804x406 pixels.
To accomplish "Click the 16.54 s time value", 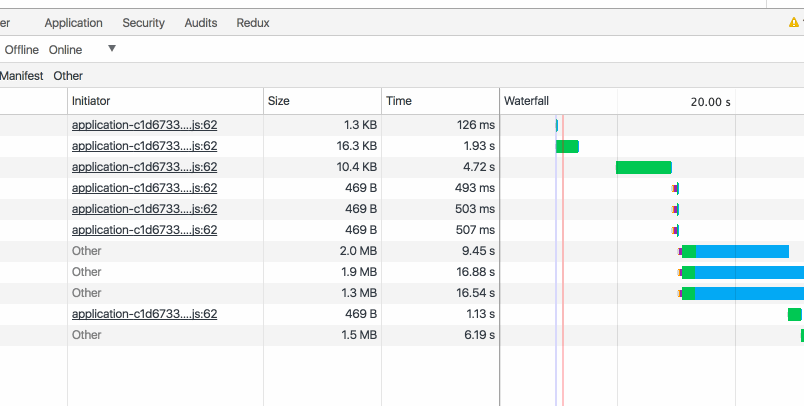I will coord(476,293).
